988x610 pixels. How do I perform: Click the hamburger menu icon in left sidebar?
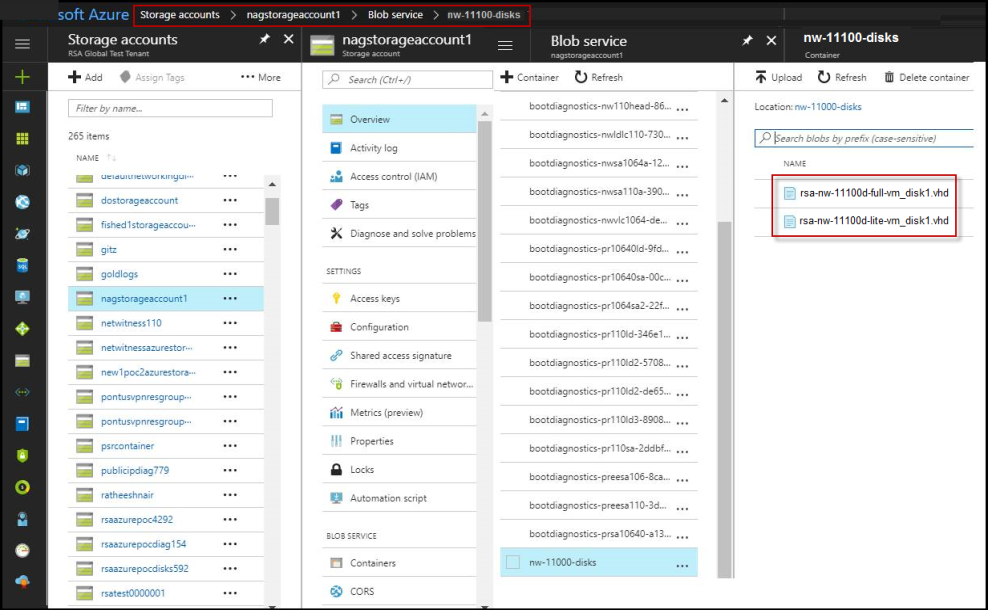click(22, 44)
